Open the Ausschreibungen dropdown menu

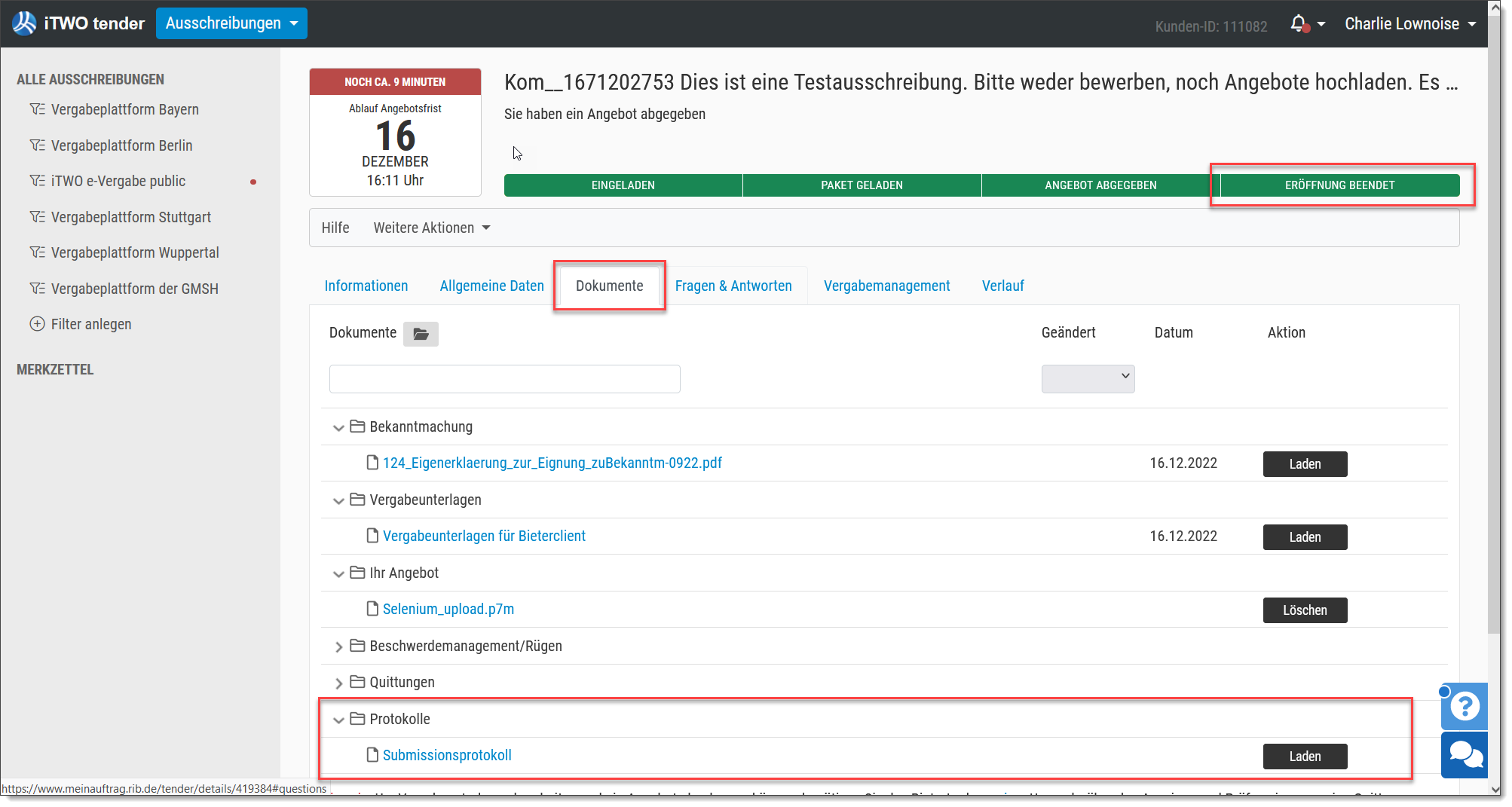tap(231, 23)
